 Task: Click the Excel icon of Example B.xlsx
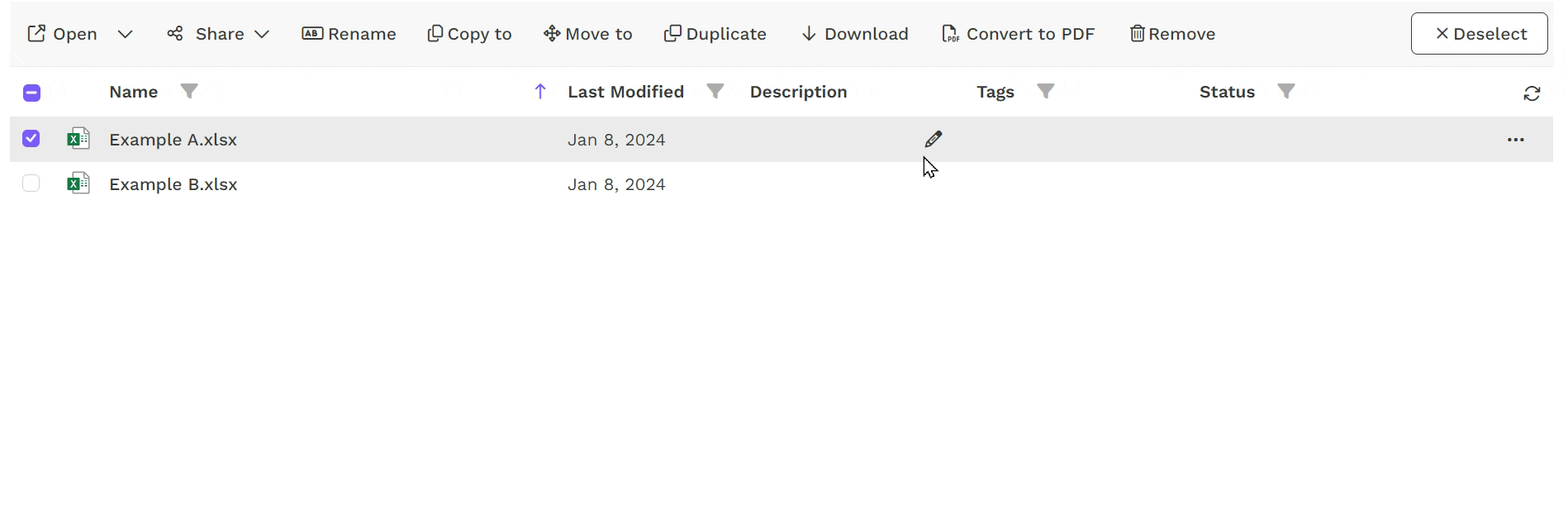tap(78, 183)
